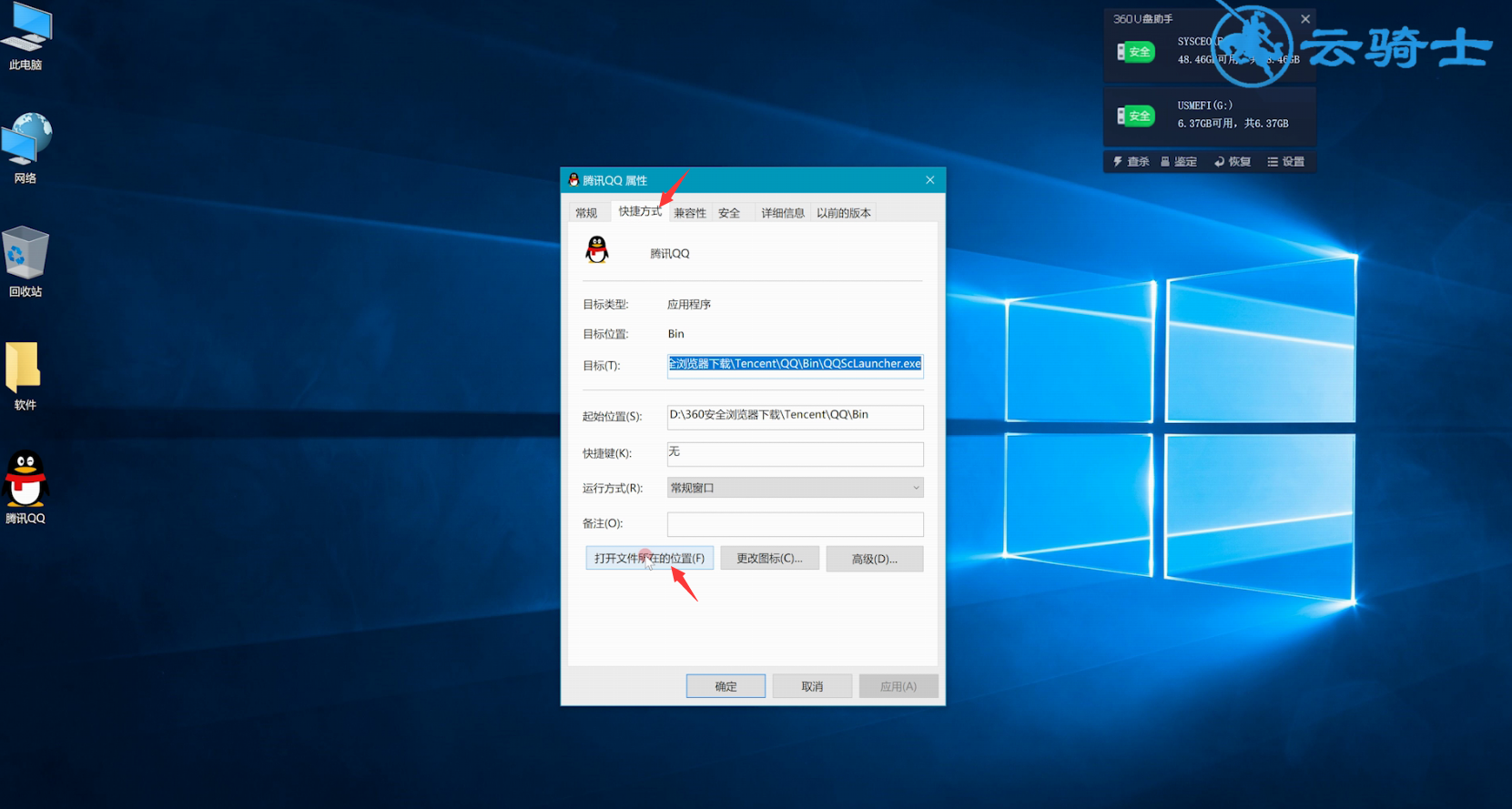
Task: Close the 腾讯QQ 属性 dialog
Action: pyautogui.click(x=929, y=180)
